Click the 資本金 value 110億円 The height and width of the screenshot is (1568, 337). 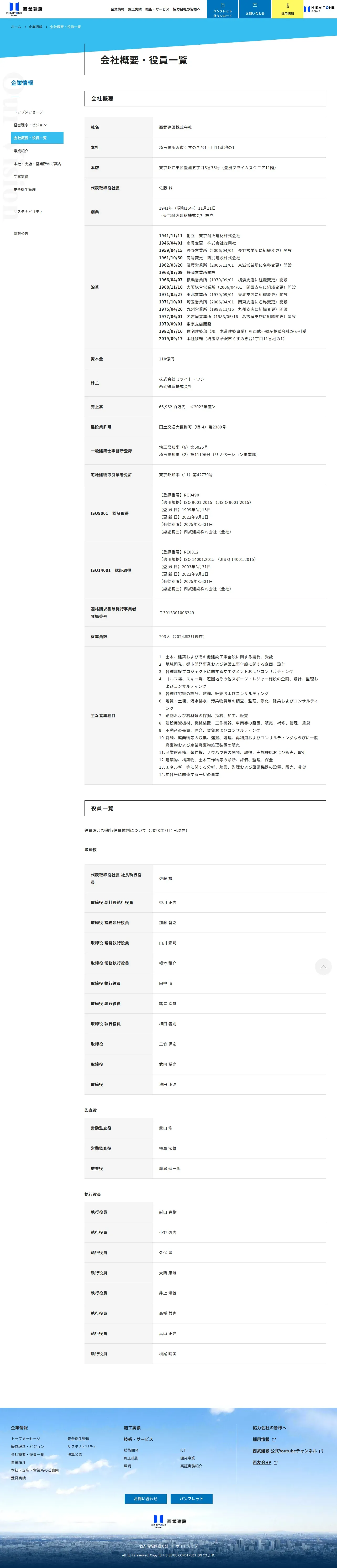click(x=167, y=359)
